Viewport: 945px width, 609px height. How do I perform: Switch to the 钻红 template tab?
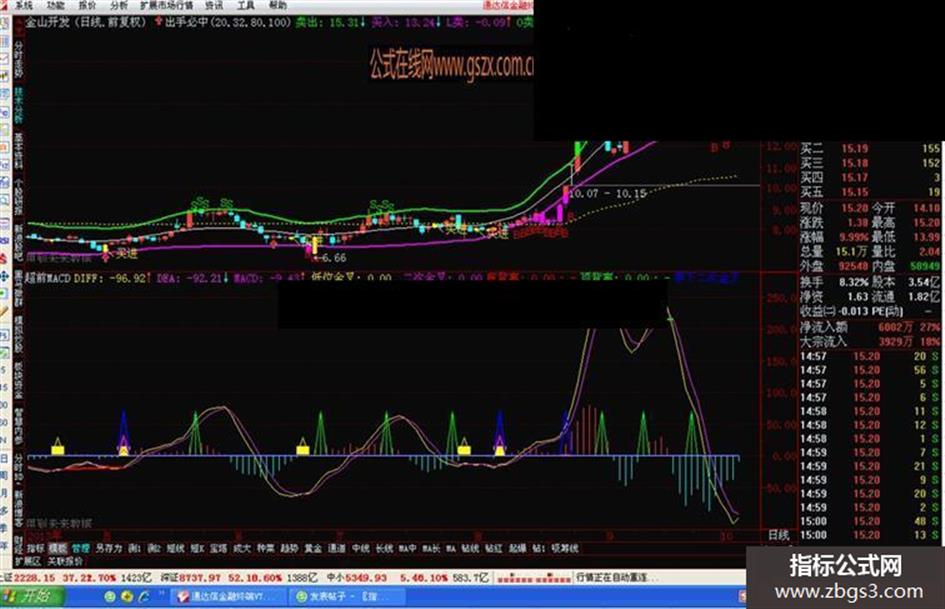pos(494,548)
